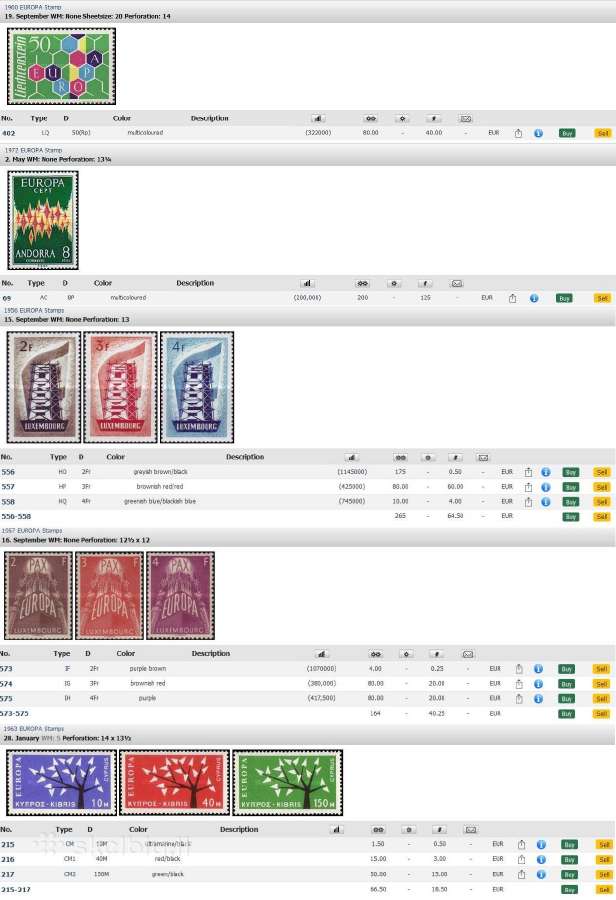Screen dimensions: 616x900
Task: Open info icon for Cyprus stamp 215
Action: 541,845
